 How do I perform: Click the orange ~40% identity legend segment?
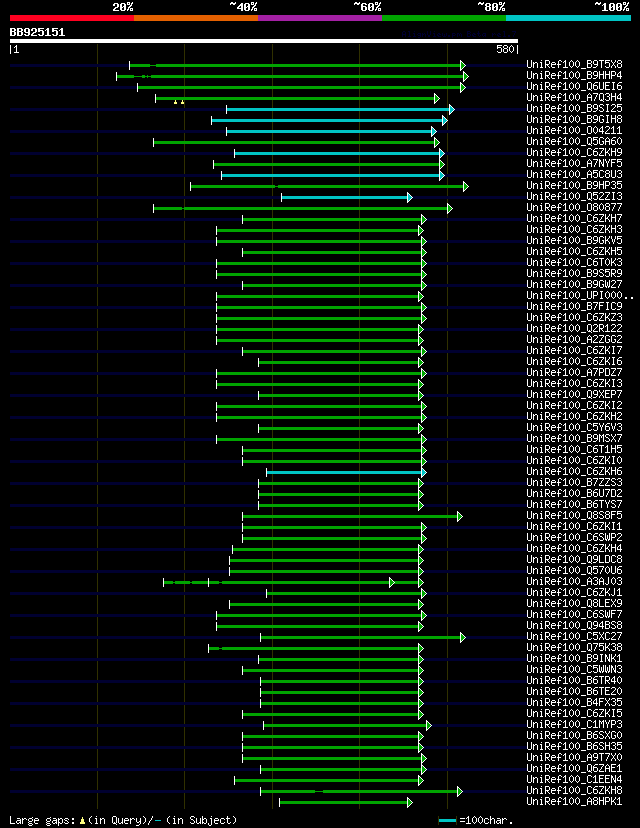(x=196, y=18)
